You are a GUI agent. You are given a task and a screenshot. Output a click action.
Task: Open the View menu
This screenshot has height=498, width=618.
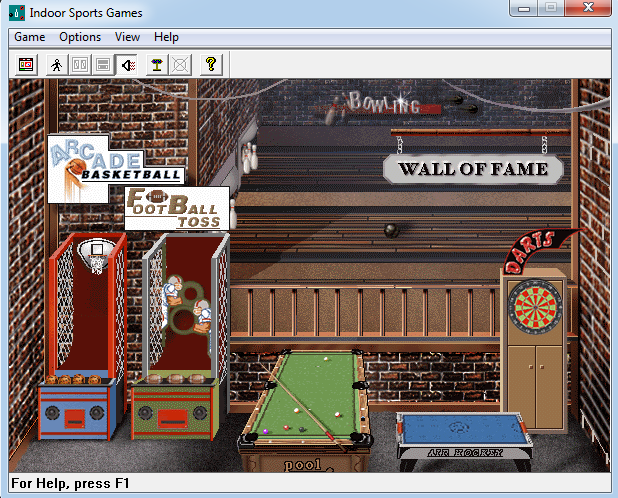pos(127,37)
